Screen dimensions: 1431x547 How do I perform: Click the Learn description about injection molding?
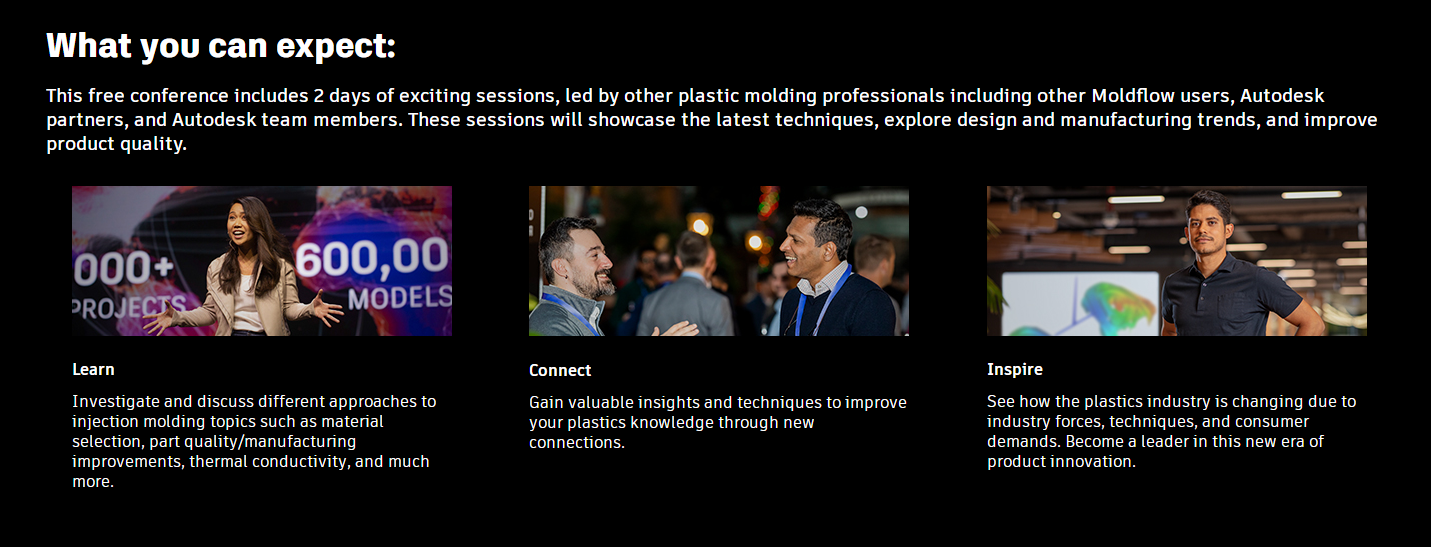coord(254,441)
